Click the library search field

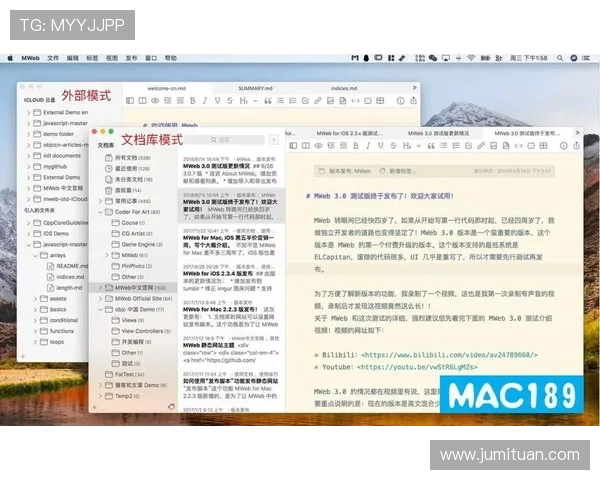(x=225, y=140)
